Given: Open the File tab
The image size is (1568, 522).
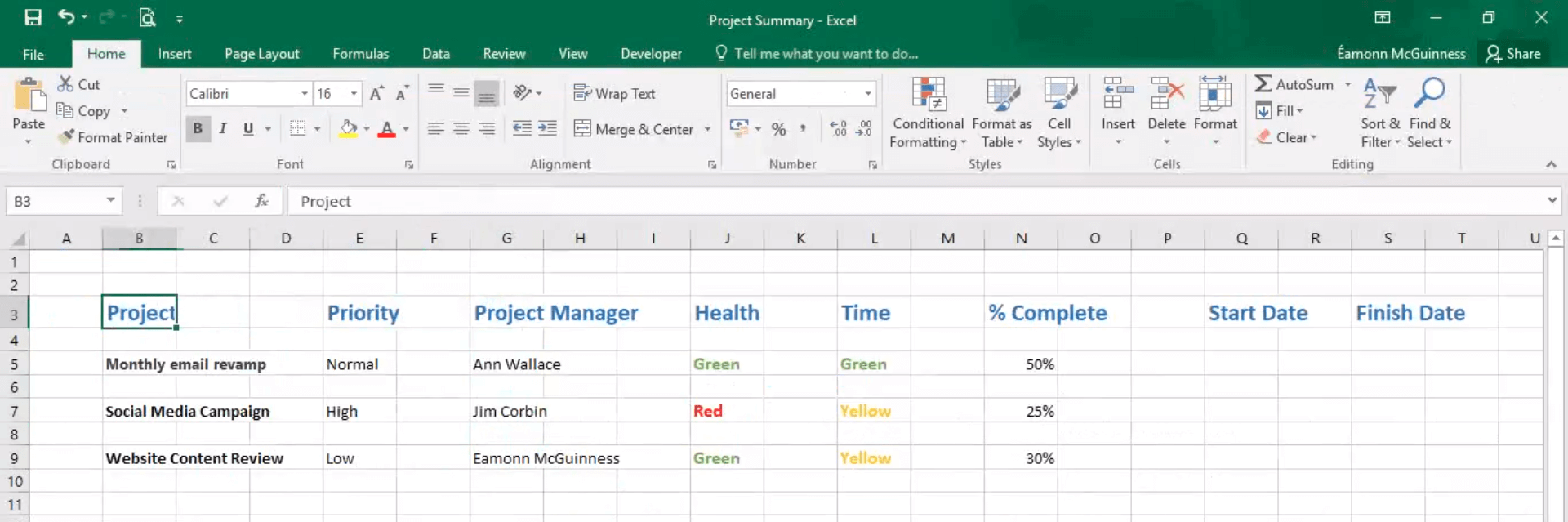Looking at the screenshot, I should (x=33, y=54).
